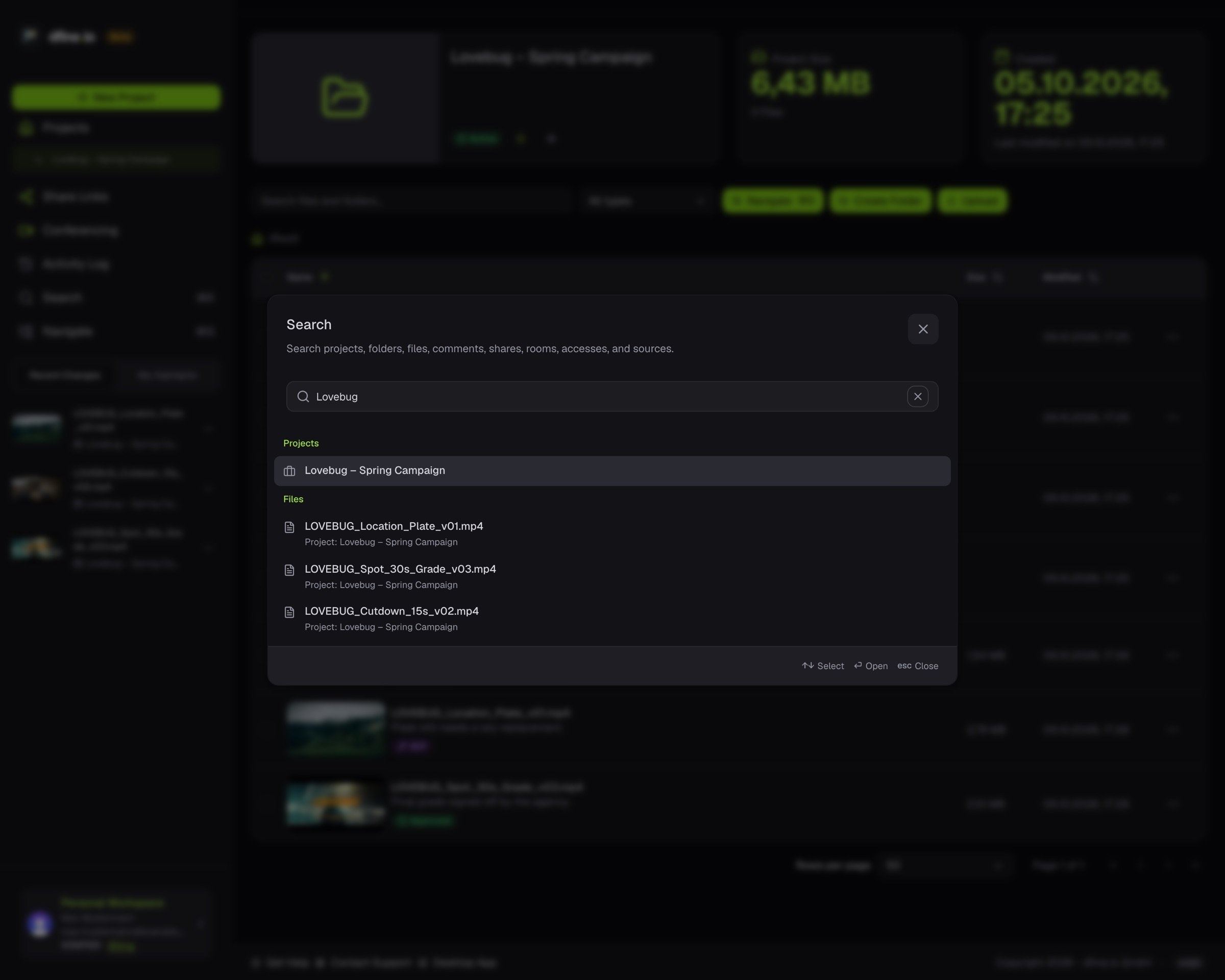This screenshot has height=980, width=1225.
Task: Open LOVEBUG_Spot_30s_Grade_v03.mp4 file result
Action: [x=612, y=576]
